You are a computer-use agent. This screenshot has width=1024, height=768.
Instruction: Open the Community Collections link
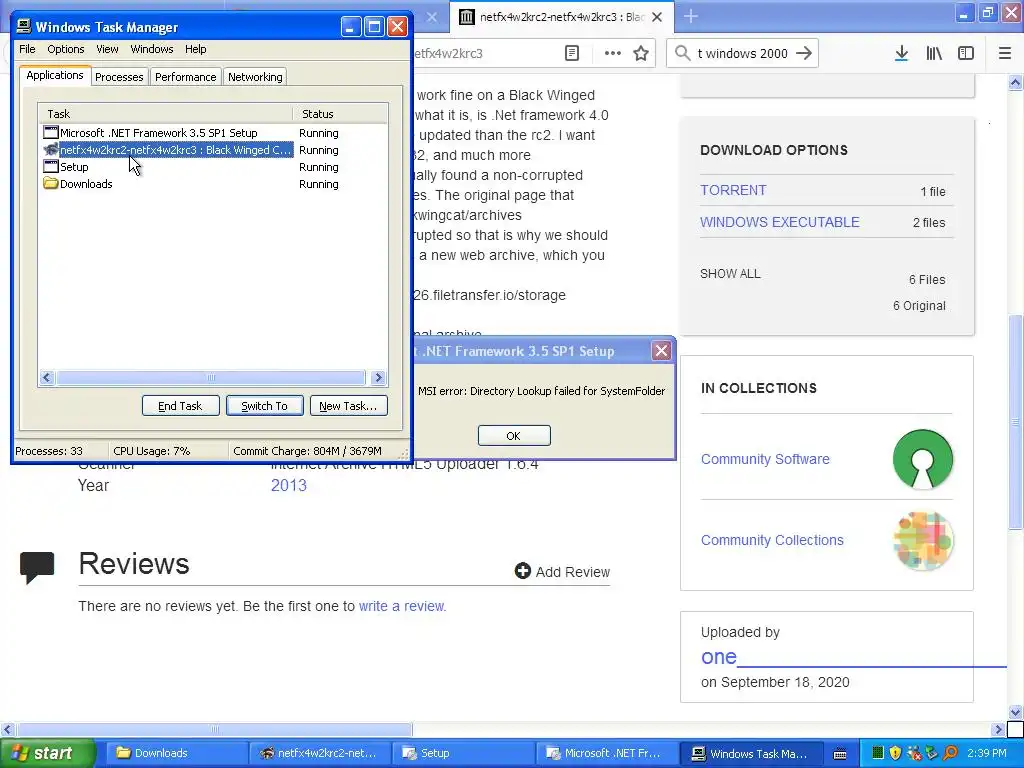[x=772, y=540]
